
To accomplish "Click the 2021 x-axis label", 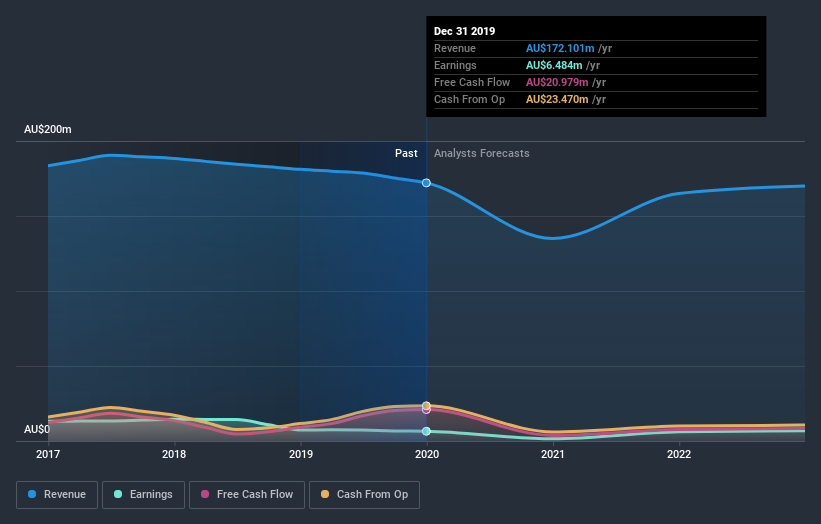I will 552,454.
